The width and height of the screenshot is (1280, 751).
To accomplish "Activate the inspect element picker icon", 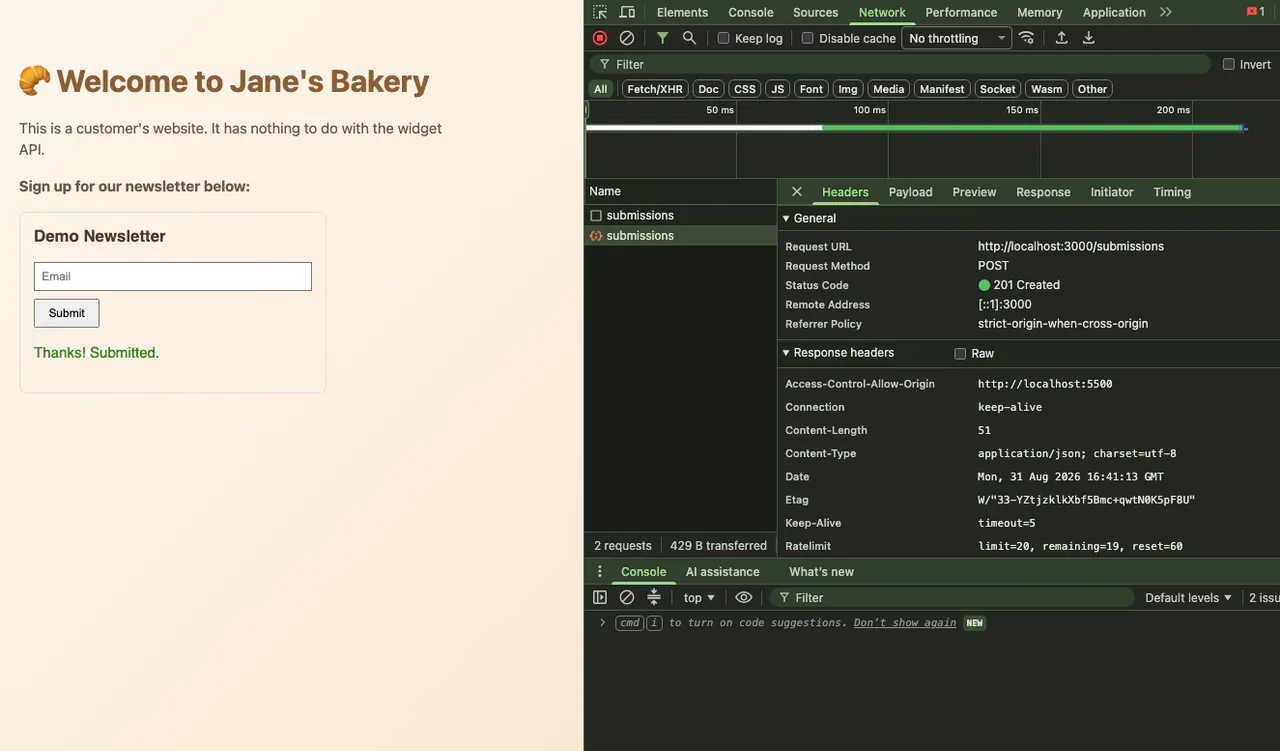I will (x=600, y=12).
